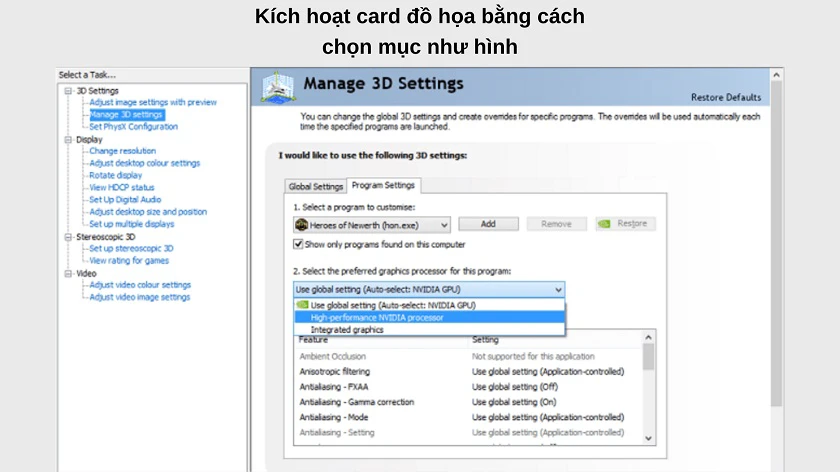This screenshot has height=472, width=840.
Task: Open Set Up Digital Audio
Action: pyautogui.click(x=125, y=200)
